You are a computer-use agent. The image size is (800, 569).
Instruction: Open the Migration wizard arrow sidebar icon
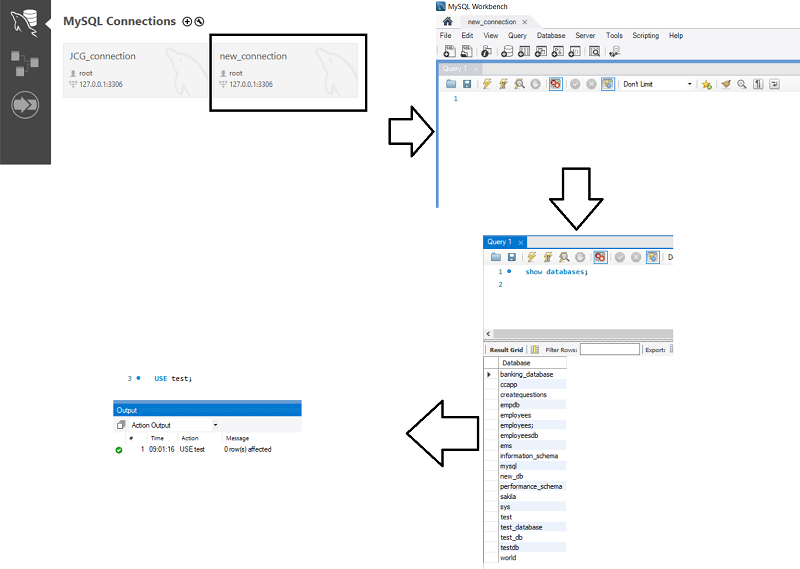point(24,105)
